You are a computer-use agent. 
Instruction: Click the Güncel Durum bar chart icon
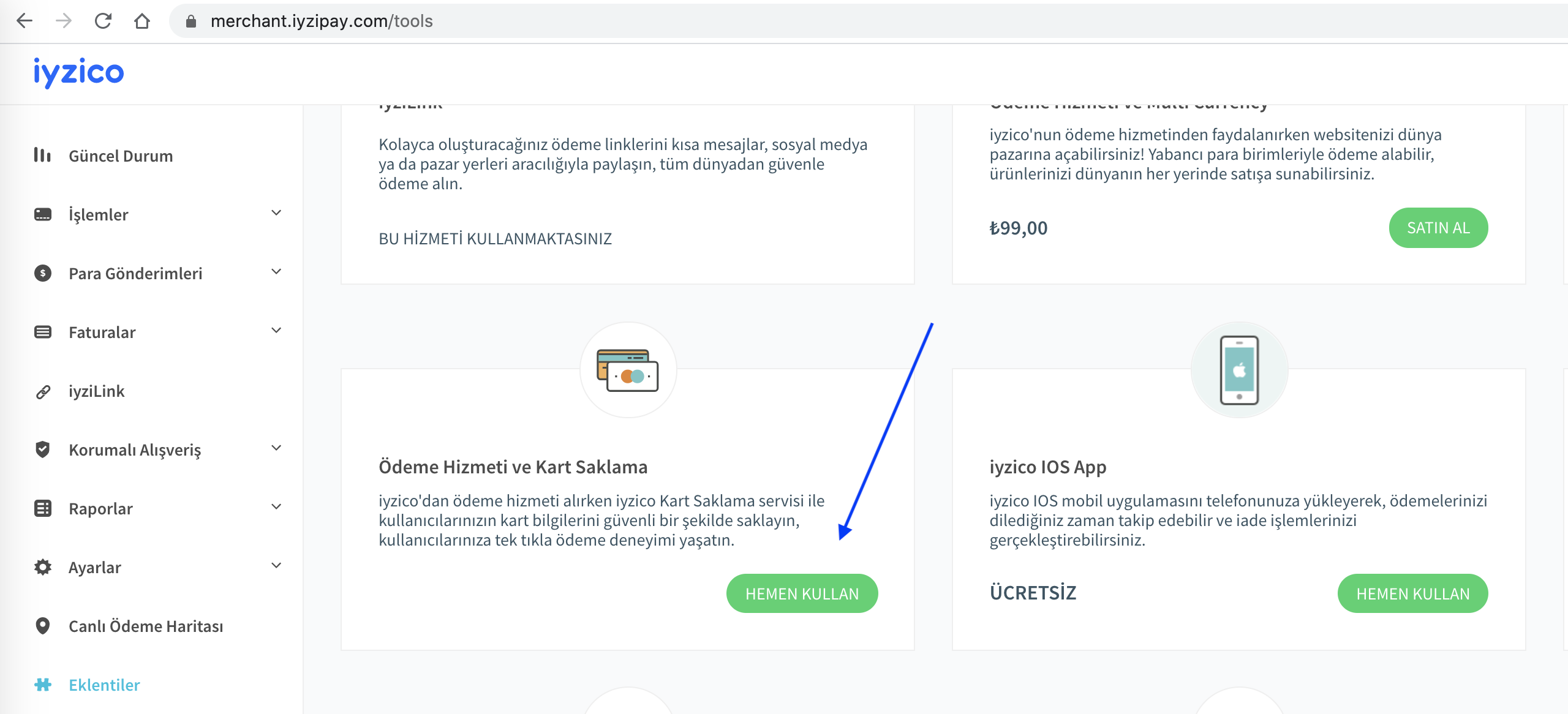(42, 155)
